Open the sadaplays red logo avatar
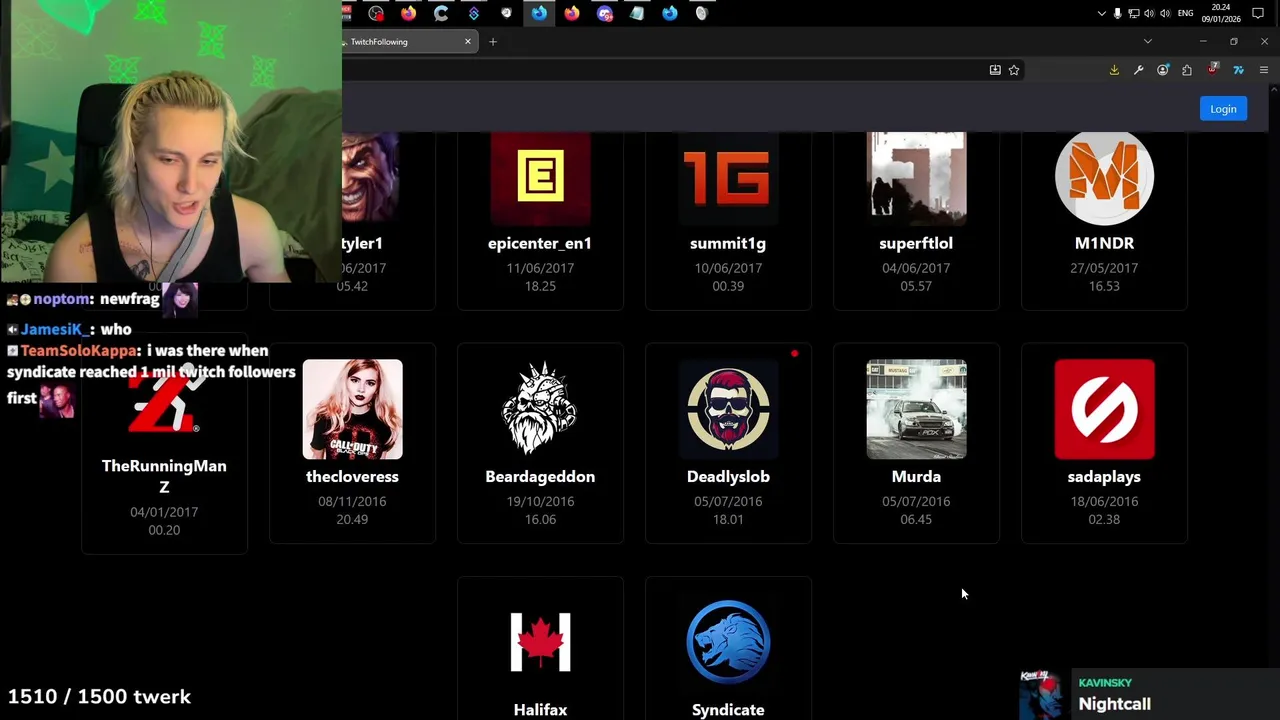This screenshot has width=1280, height=720. [1104, 409]
